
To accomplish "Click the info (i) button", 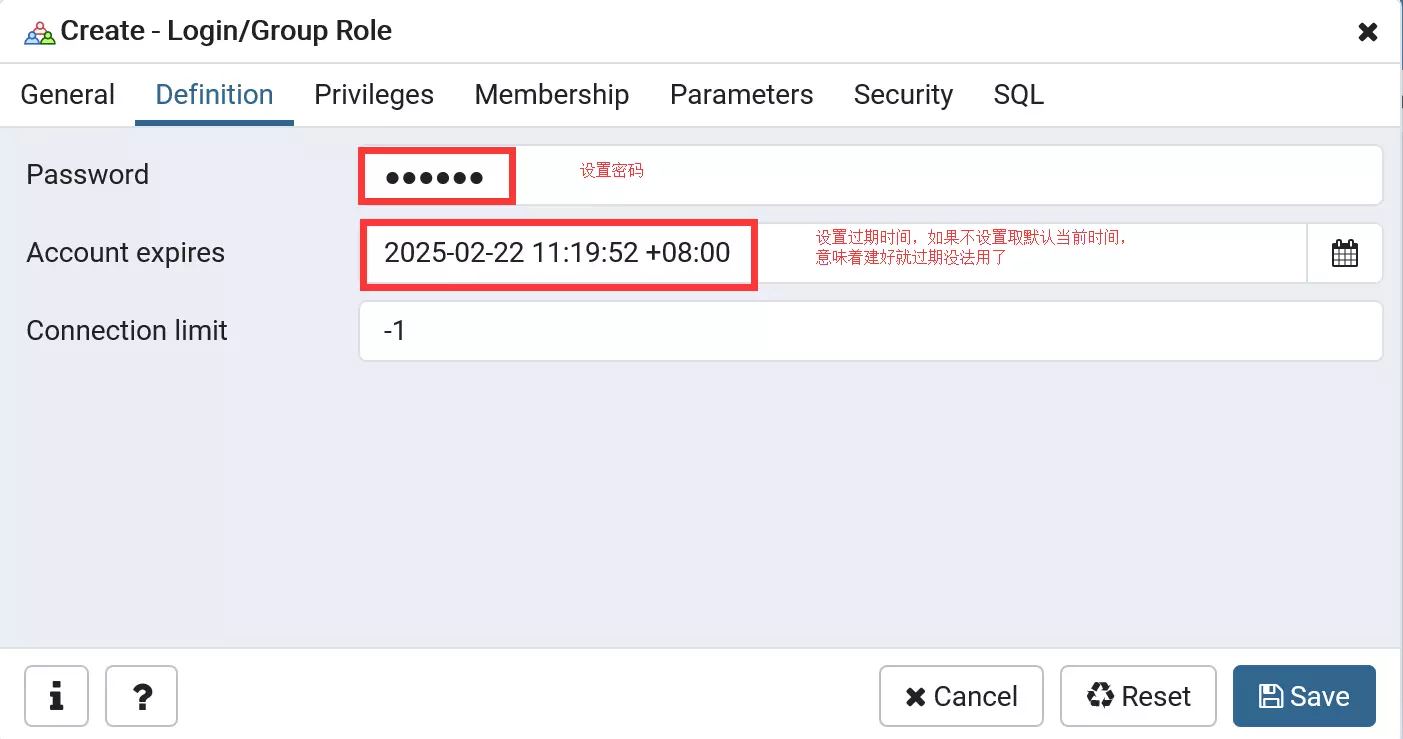I will [56, 696].
